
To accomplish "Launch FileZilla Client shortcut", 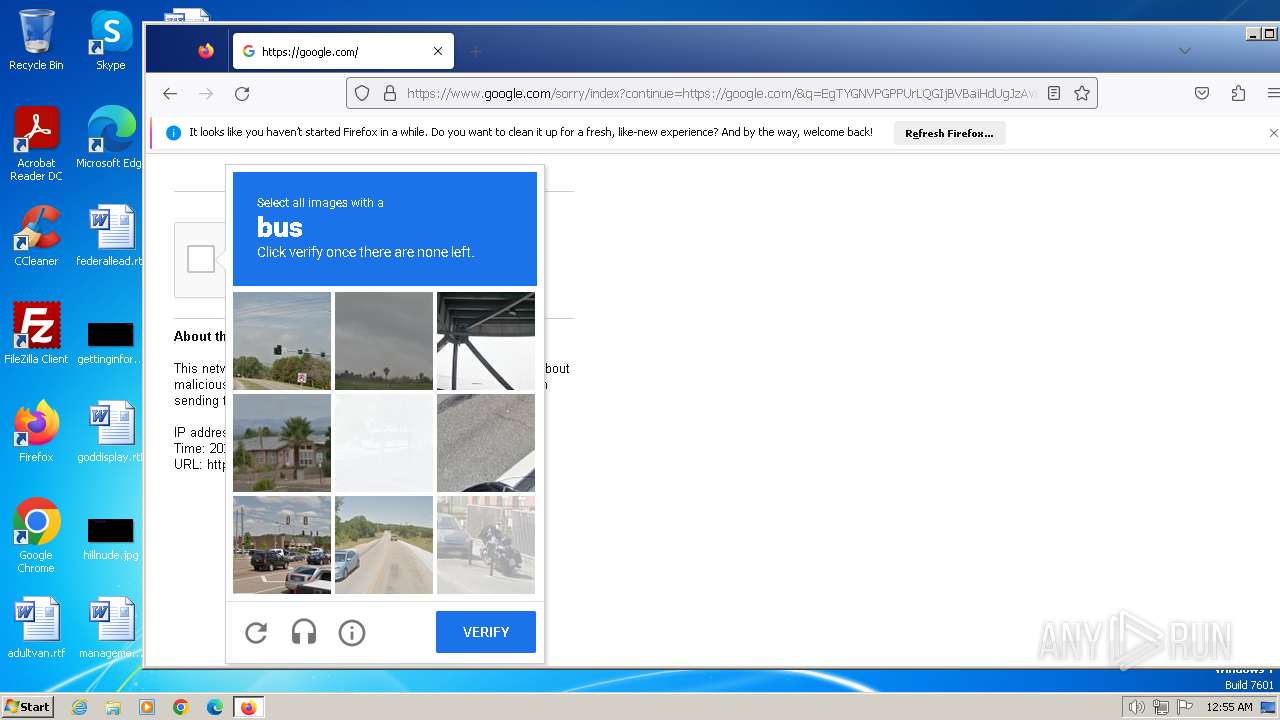I will (36, 334).
